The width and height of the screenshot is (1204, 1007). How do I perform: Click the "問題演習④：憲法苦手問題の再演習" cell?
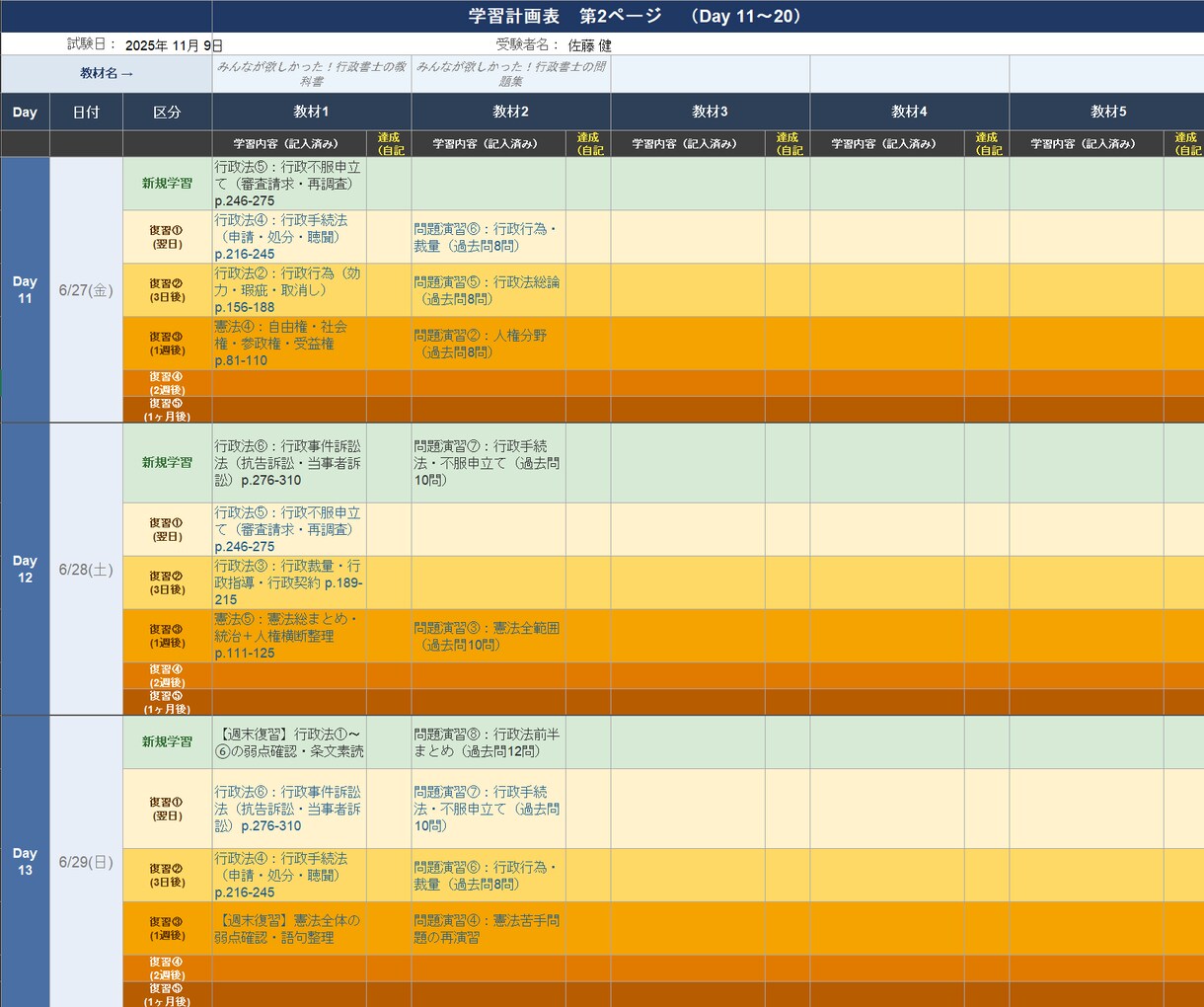[489, 928]
